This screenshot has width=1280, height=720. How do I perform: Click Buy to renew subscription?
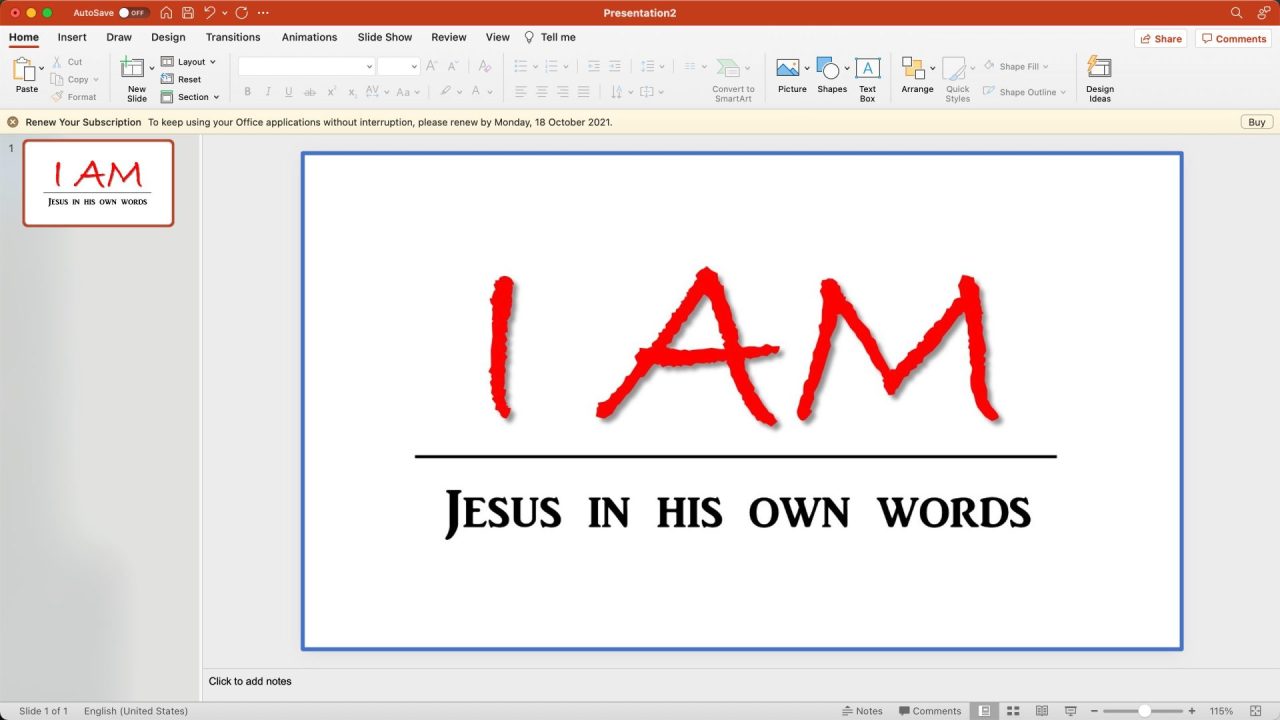[1257, 122]
